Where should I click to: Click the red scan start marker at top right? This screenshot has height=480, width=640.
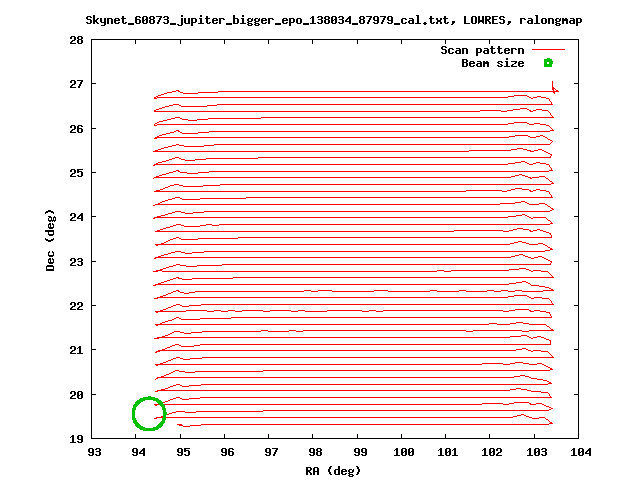coord(555,88)
